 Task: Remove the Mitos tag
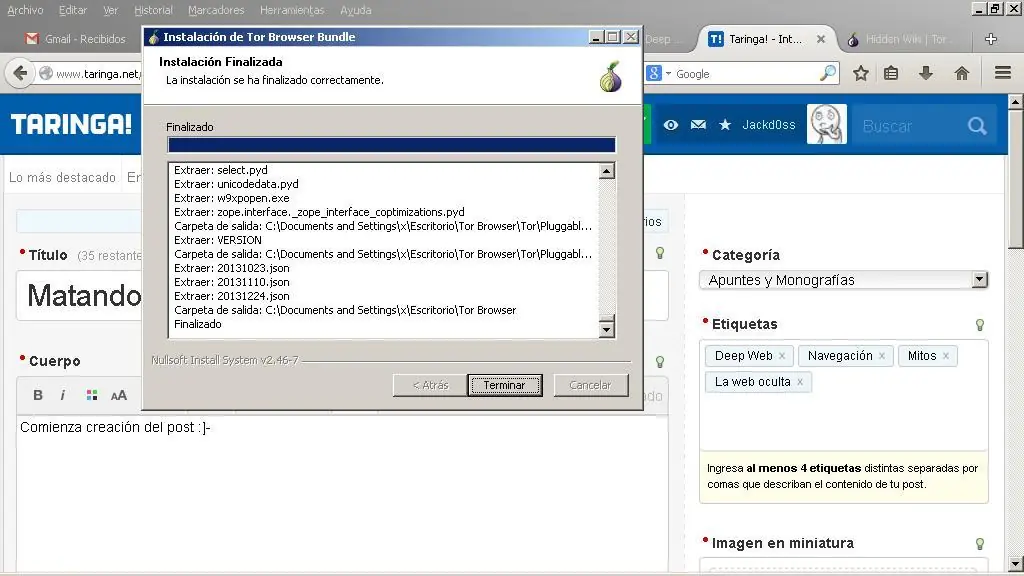(946, 356)
